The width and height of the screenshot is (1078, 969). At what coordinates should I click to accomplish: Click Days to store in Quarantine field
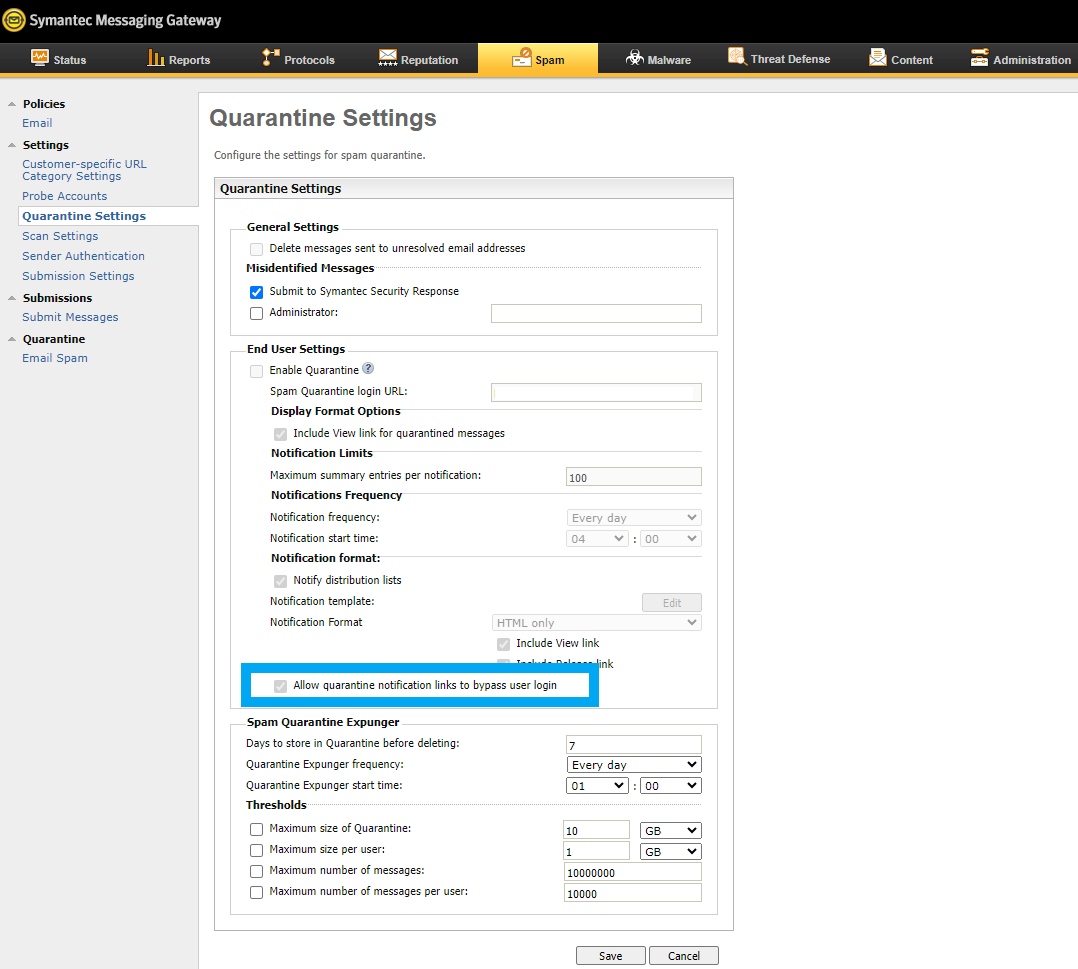pyautogui.click(x=633, y=744)
